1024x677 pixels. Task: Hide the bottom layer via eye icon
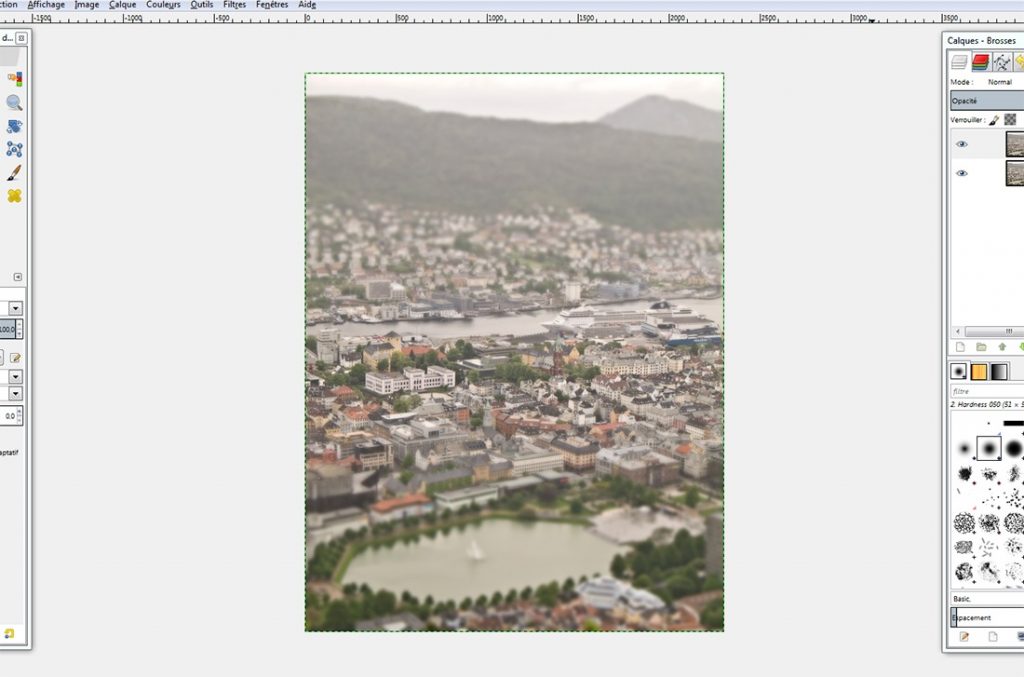tap(962, 173)
